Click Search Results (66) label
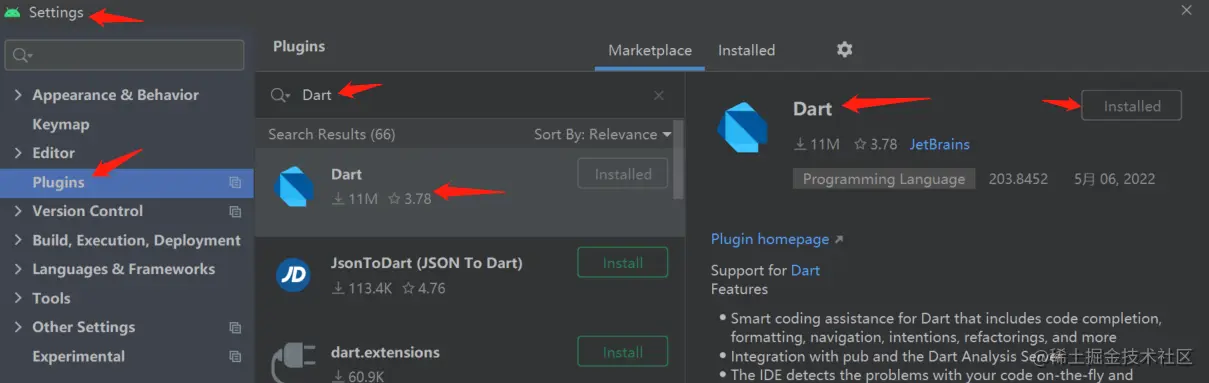The width and height of the screenshot is (1209, 383). point(331,134)
